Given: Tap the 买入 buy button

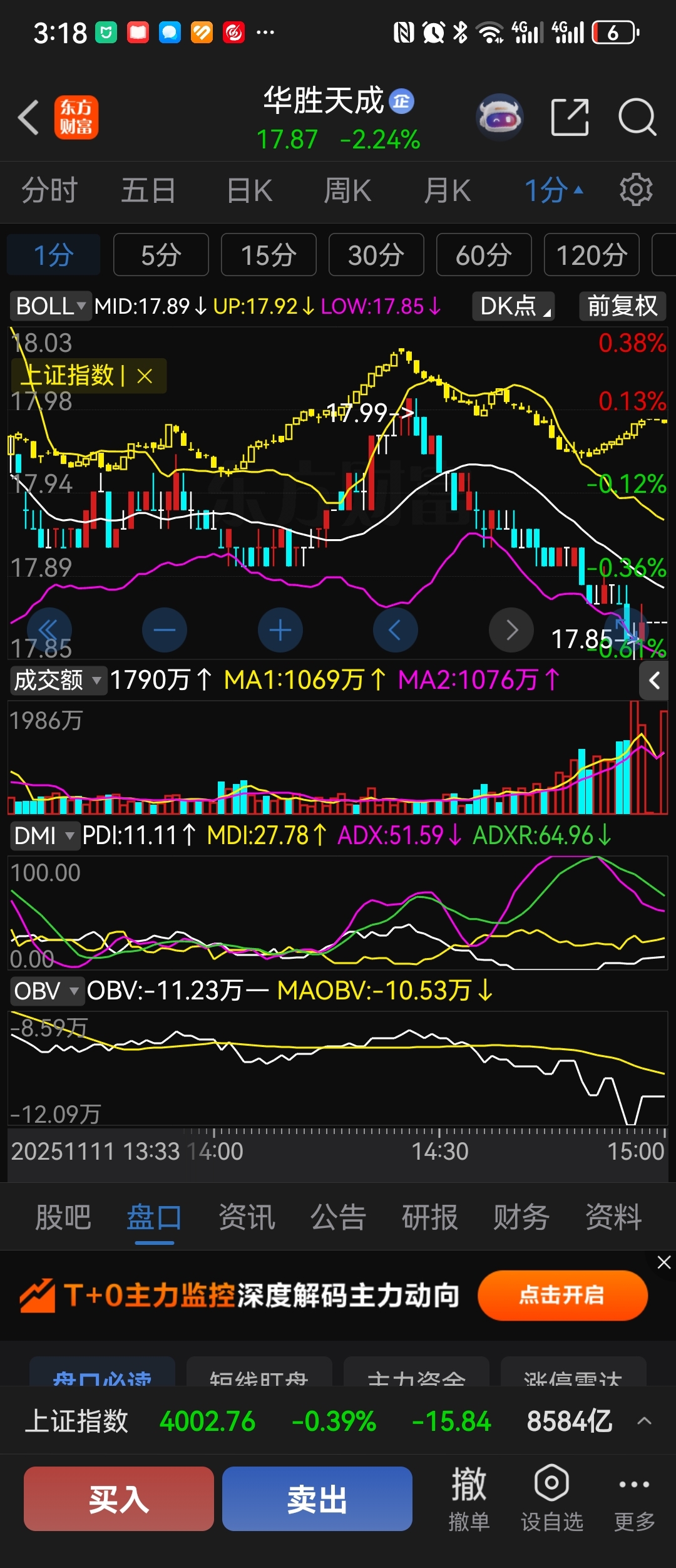Looking at the screenshot, I should 119,1499.
